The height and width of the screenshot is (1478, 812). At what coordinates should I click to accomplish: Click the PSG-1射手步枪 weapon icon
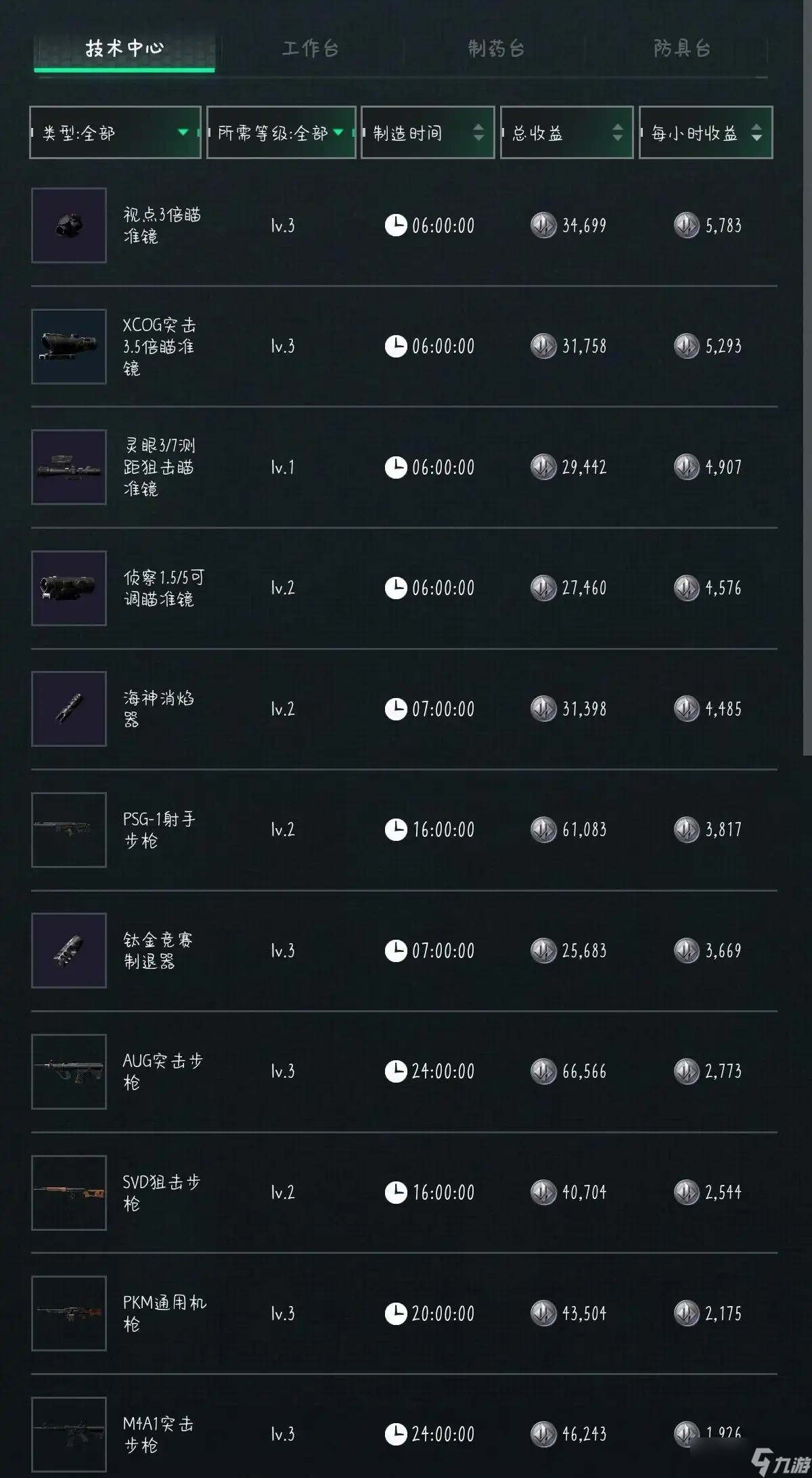click(69, 830)
